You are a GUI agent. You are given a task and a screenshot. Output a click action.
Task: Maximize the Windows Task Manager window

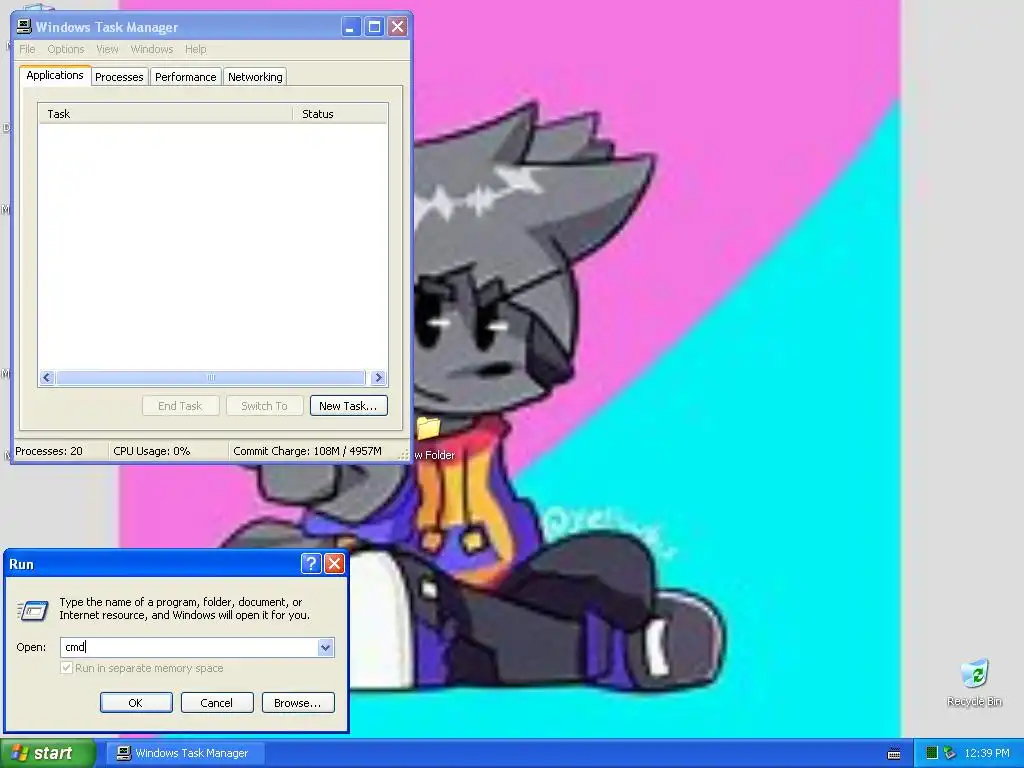tap(374, 27)
